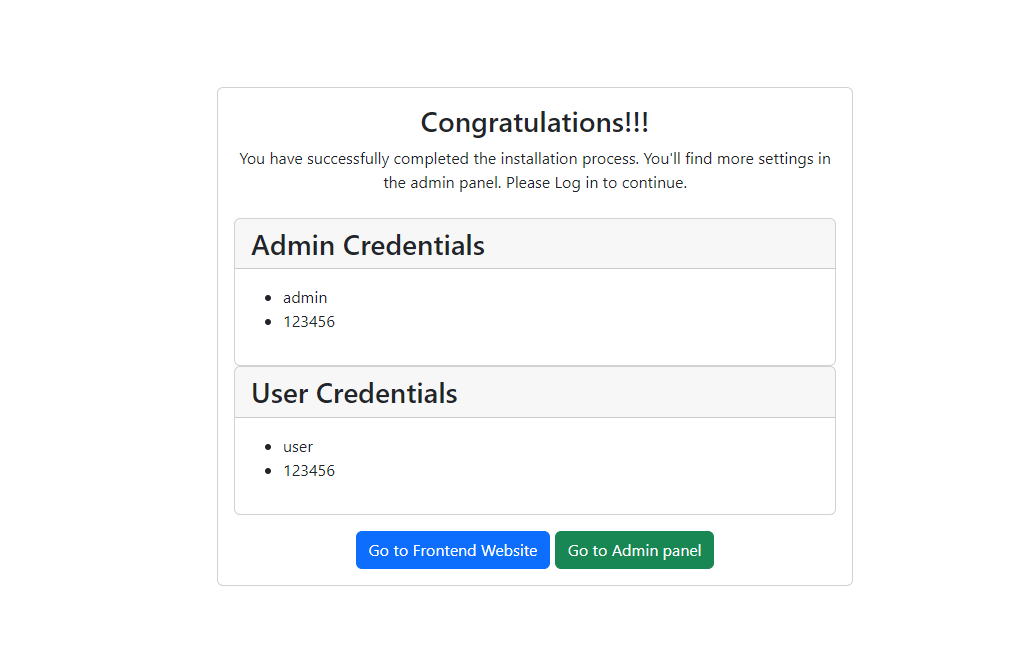Click the Congratulations!!! heading

pos(534,123)
